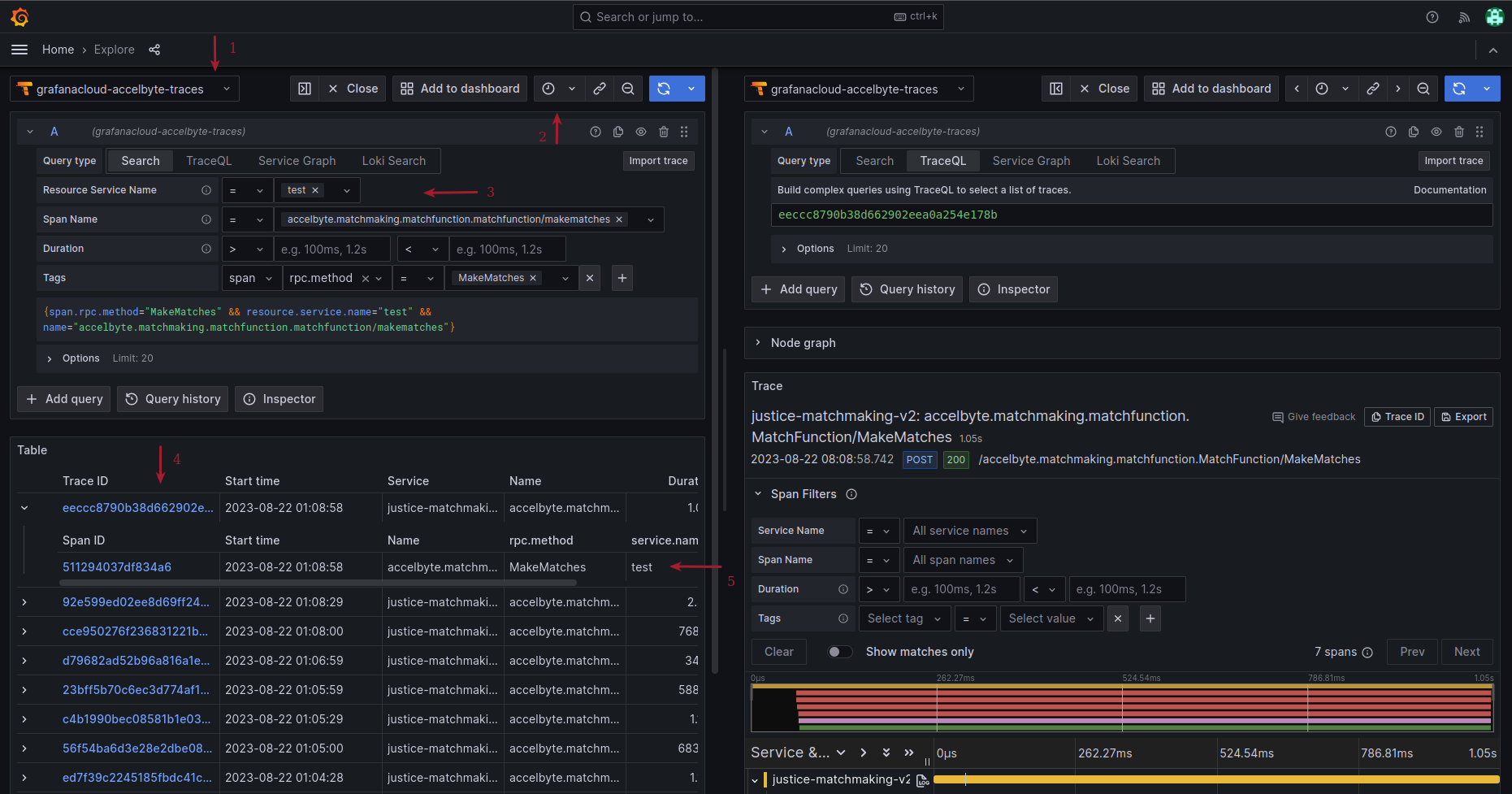Screen dimensions: 1512x794
Task: Select Loki Search tab in left pane
Action: 394,161
